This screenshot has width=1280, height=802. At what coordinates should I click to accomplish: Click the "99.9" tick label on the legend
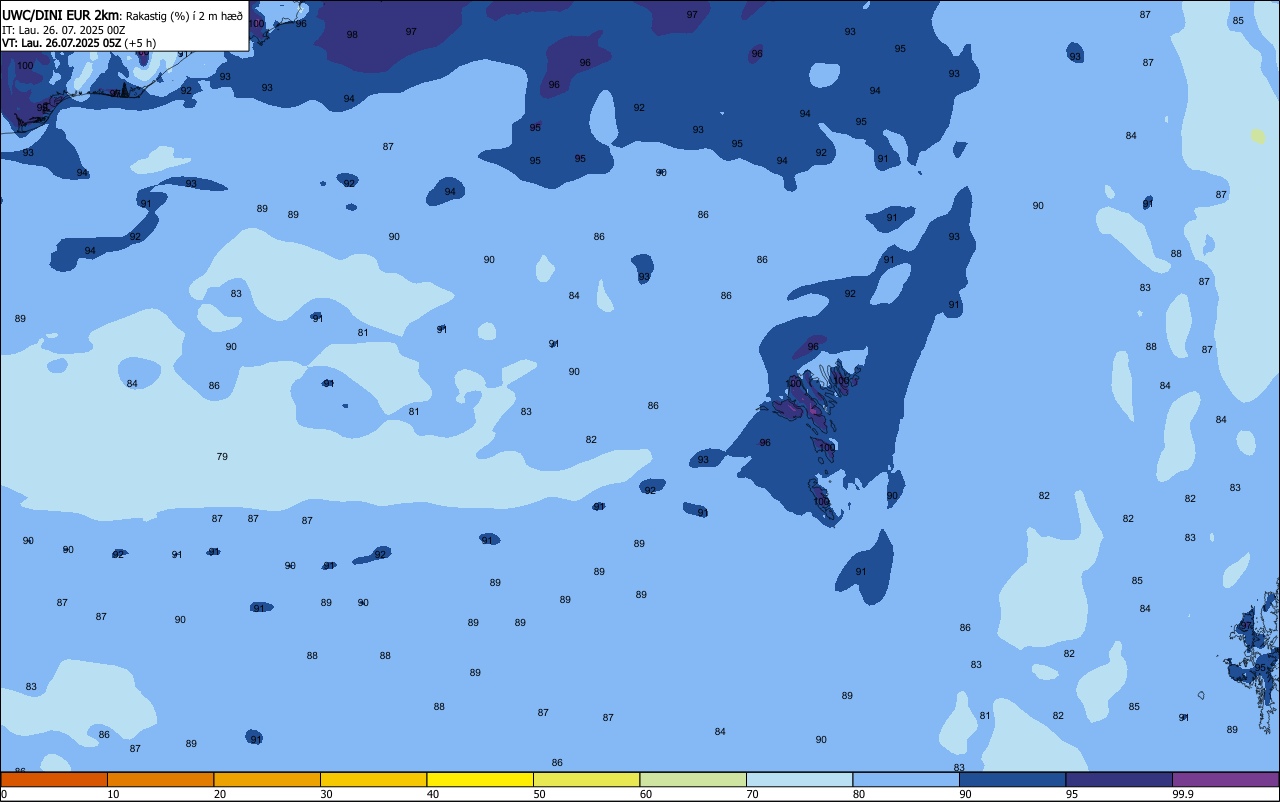click(x=1183, y=794)
